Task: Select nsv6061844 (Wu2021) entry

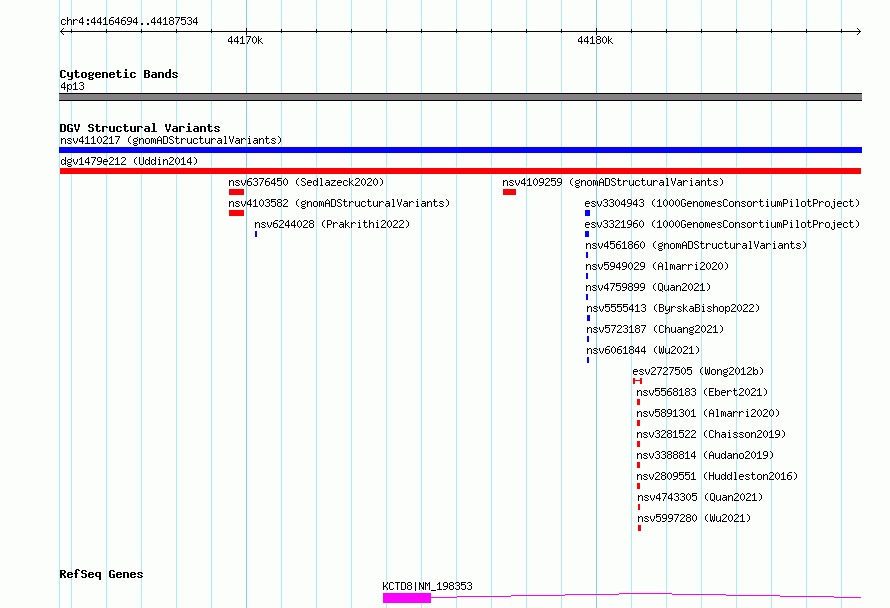Action: (643, 350)
